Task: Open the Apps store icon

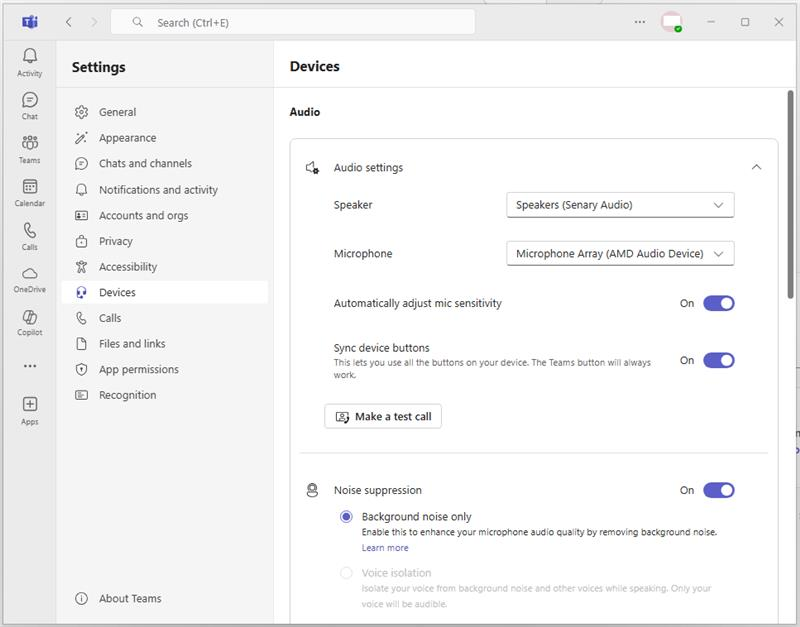Action: pyautogui.click(x=30, y=409)
